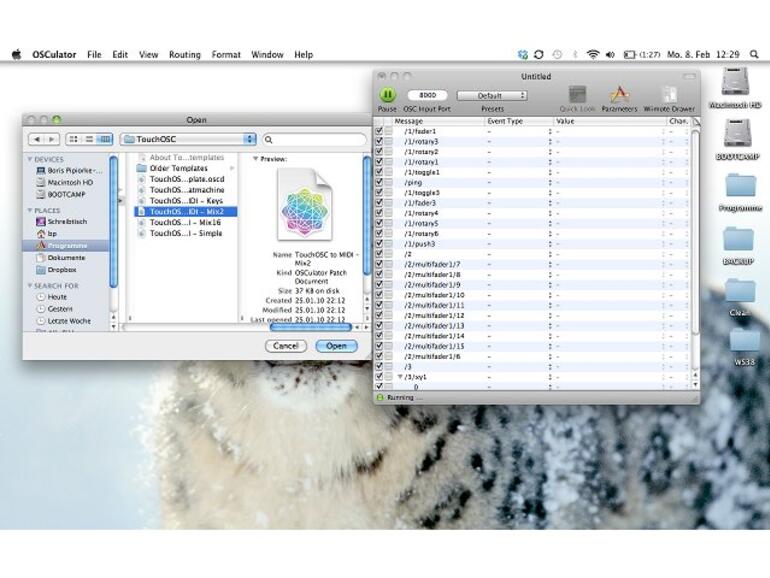Viewport: 770px width, 578px height.
Task: Click the search field in Open dialog
Action: tap(314, 139)
